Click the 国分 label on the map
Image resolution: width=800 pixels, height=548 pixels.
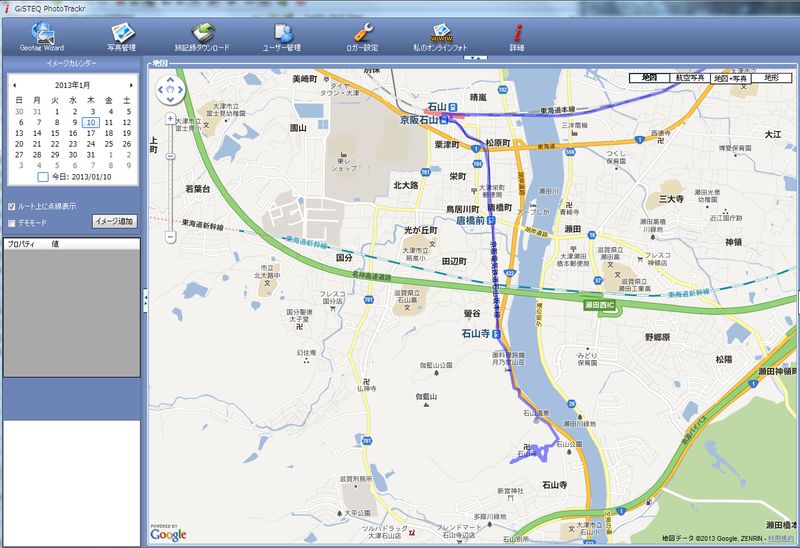[344, 258]
